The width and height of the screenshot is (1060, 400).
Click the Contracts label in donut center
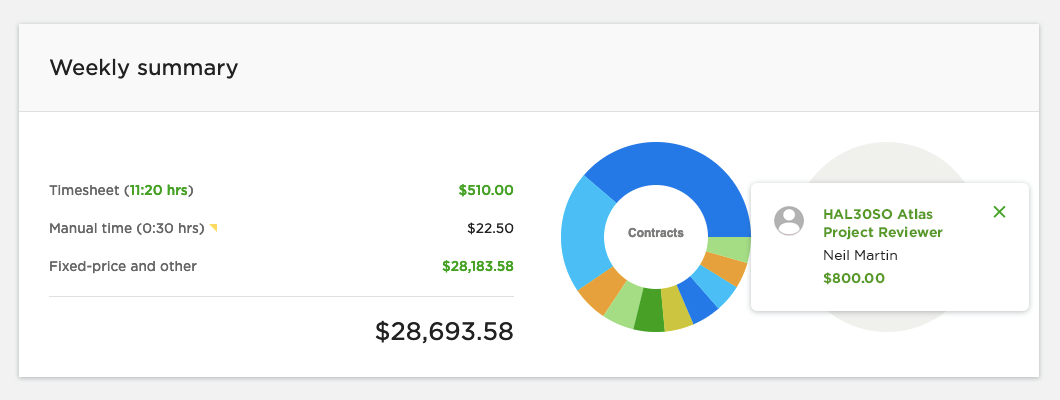click(656, 233)
